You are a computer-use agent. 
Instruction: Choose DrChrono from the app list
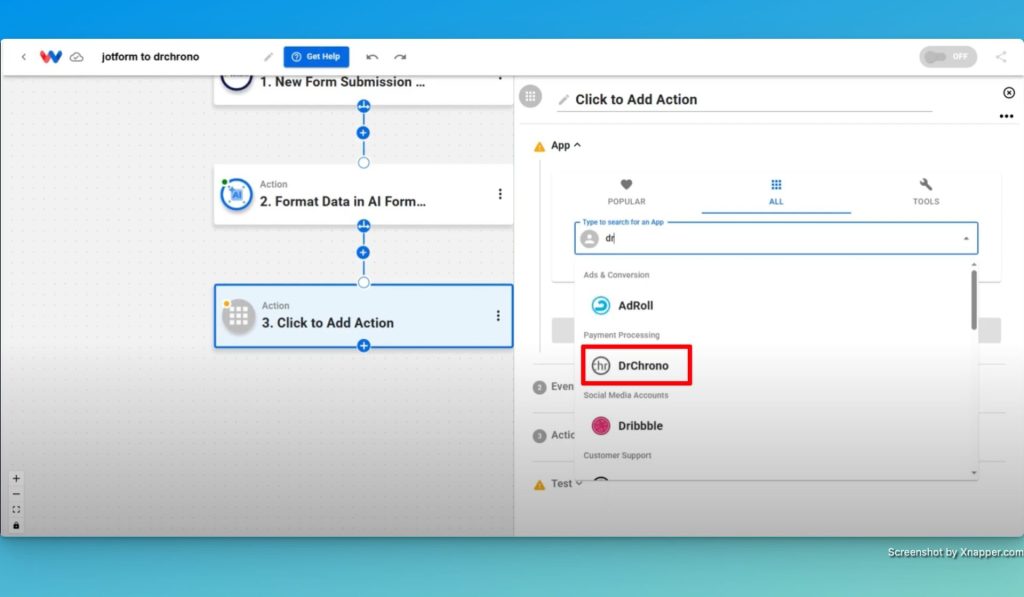774,365
